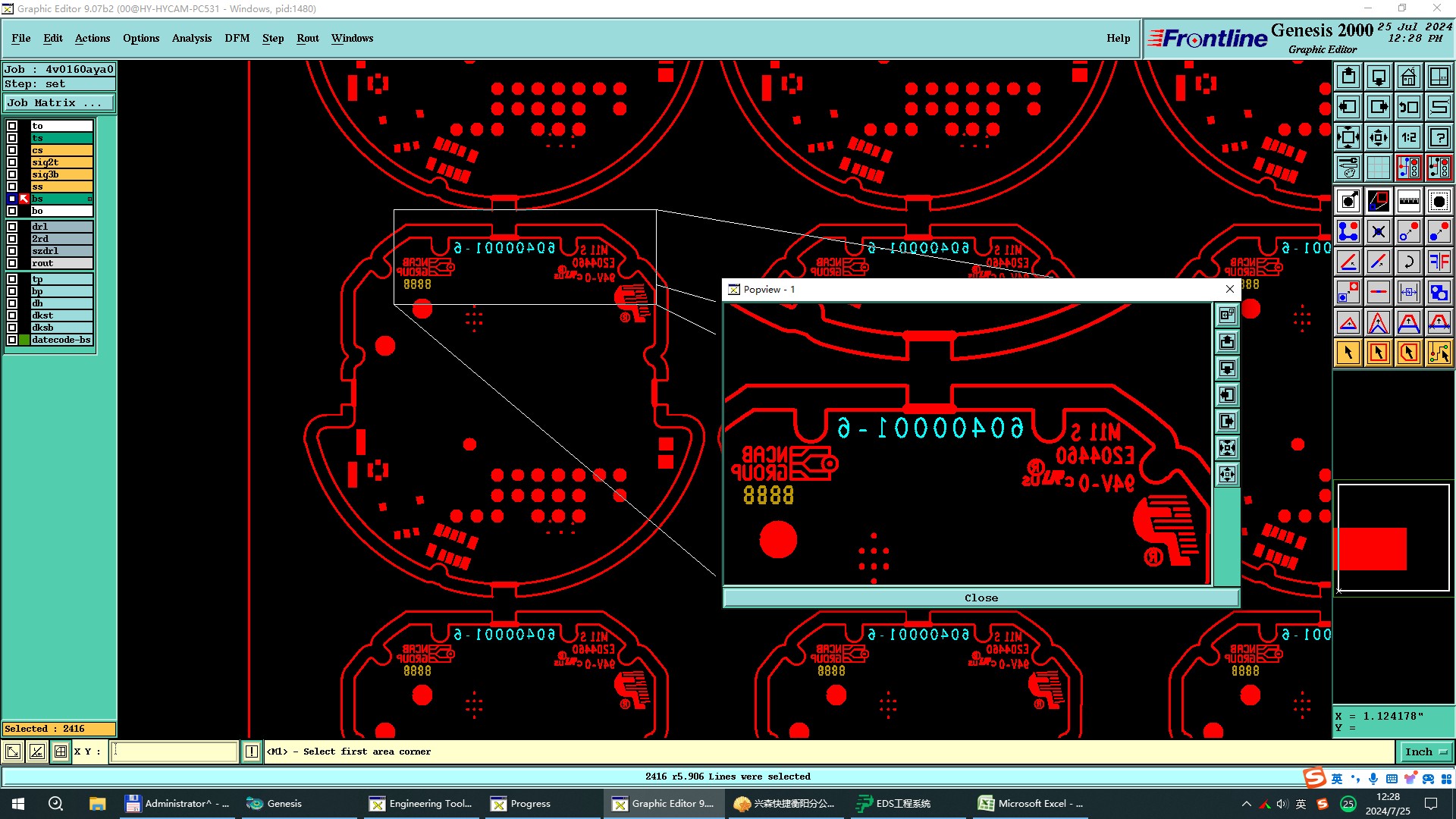Click the X Y coordinate input field
Image resolution: width=1456 pixels, height=819 pixels.
click(x=174, y=752)
